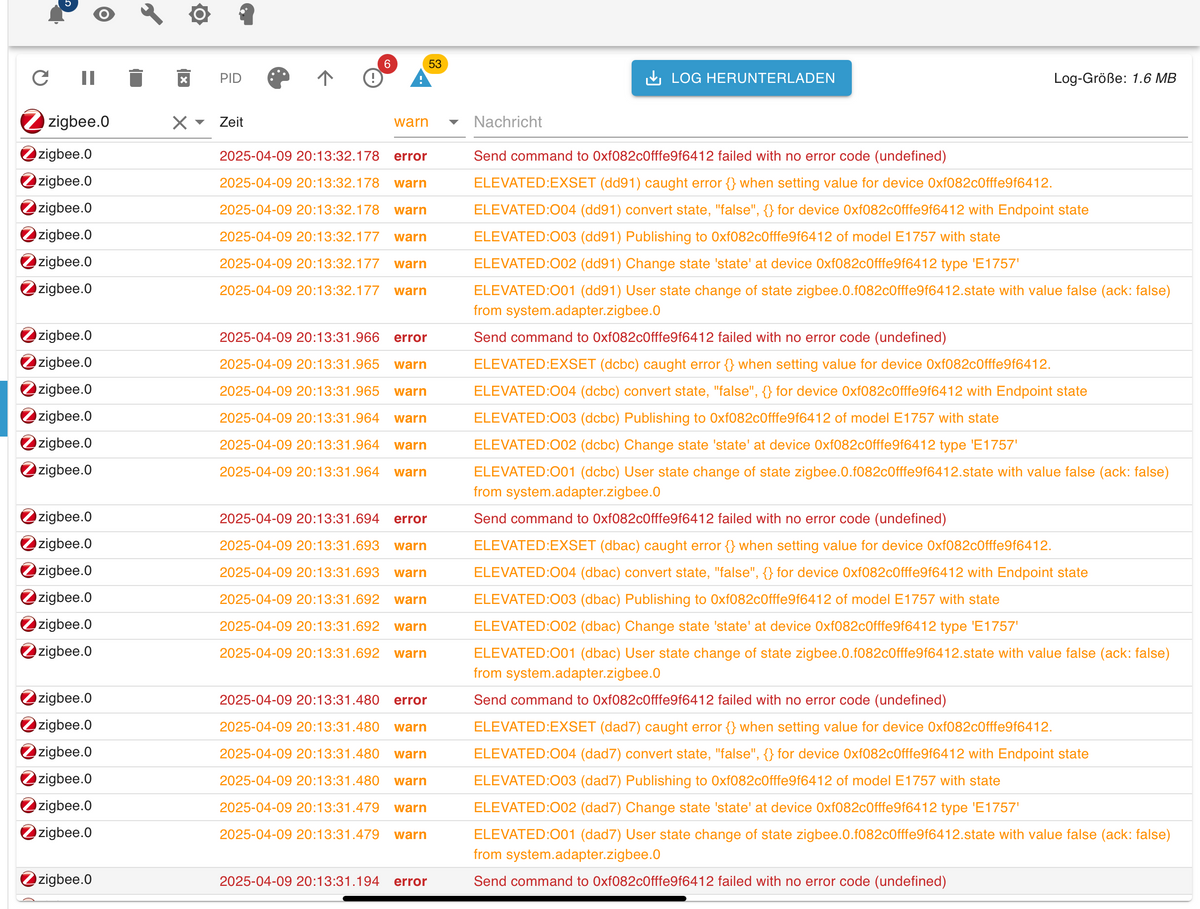Show errors via the badge-6 icon

tap(374, 78)
